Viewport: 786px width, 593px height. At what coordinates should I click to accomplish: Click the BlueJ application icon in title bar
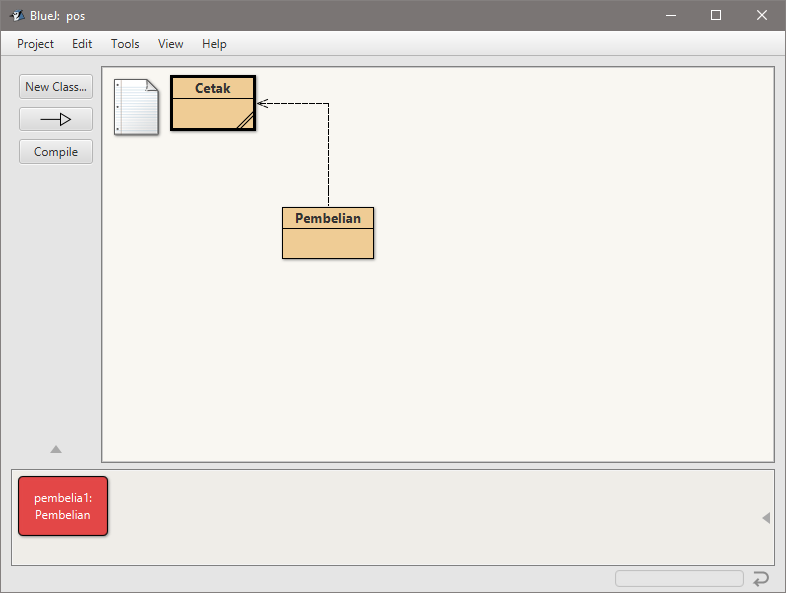[x=18, y=16]
